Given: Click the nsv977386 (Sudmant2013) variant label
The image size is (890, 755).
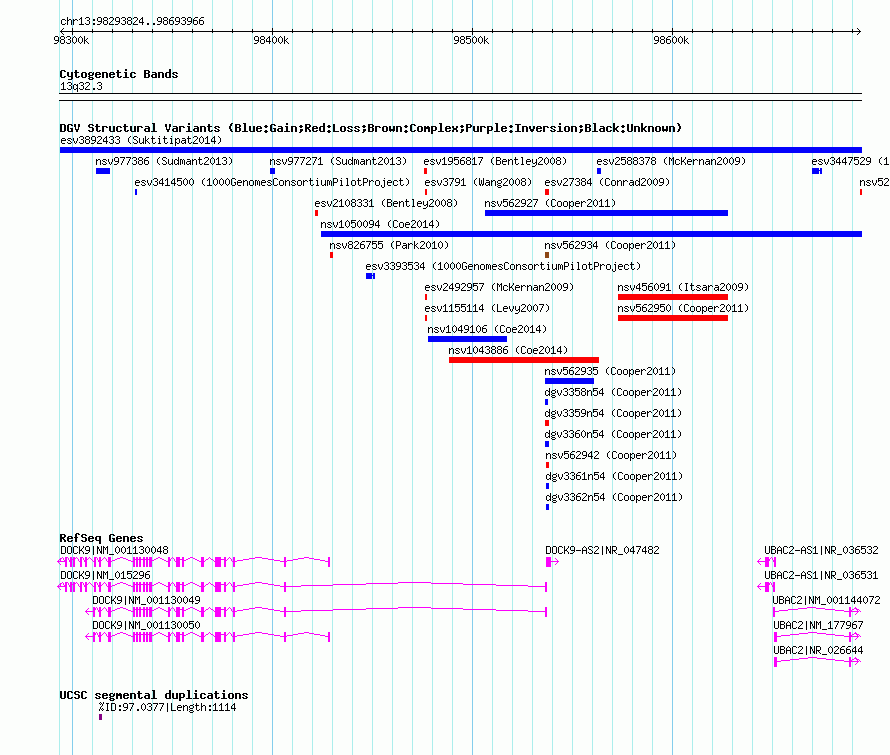Looking at the screenshot, I should [x=164, y=161].
